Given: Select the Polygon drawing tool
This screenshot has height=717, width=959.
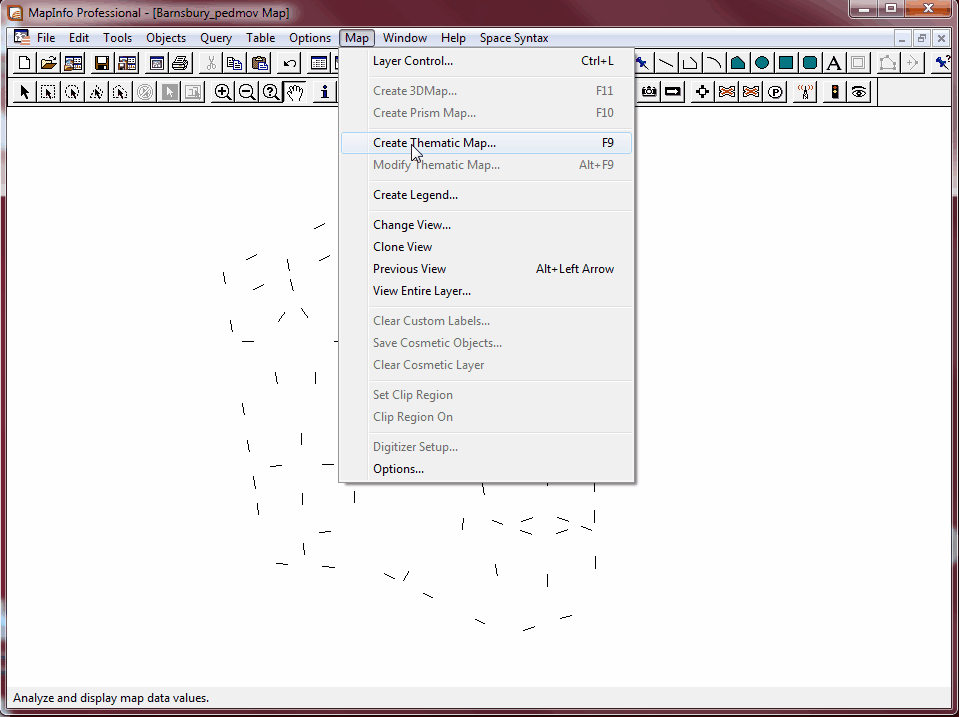Looking at the screenshot, I should point(738,62).
